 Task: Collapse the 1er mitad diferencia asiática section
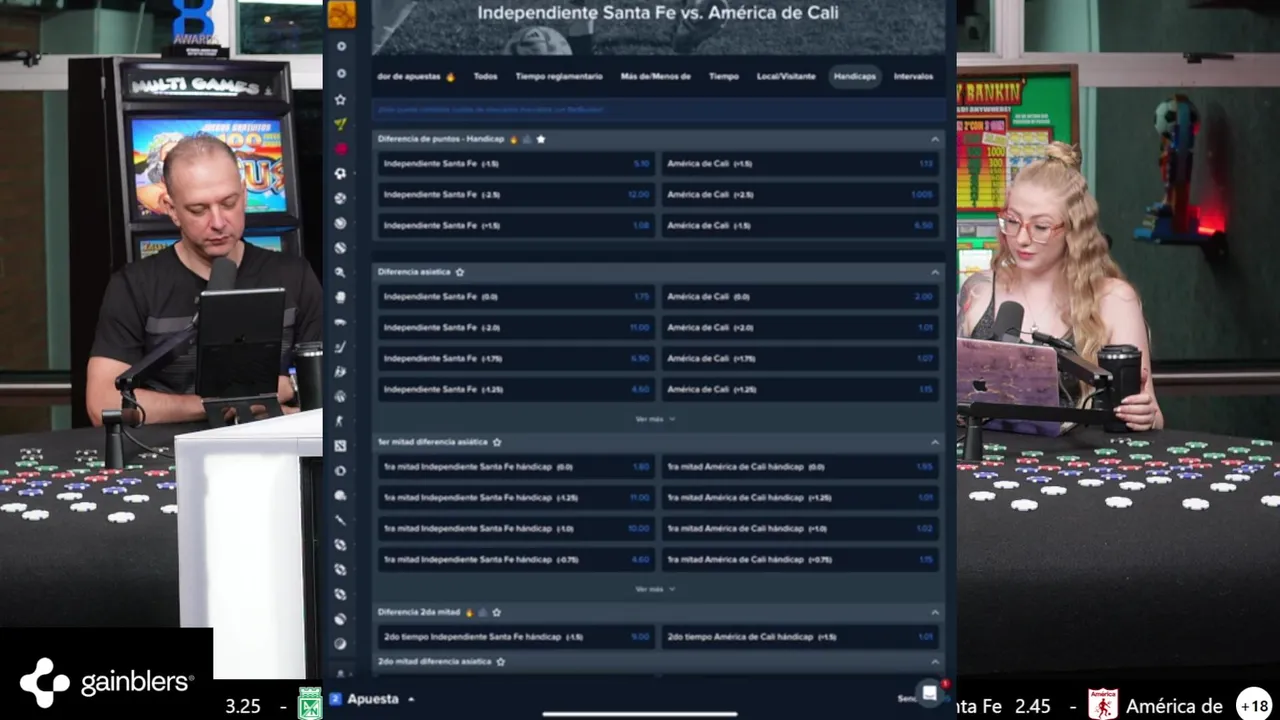point(935,442)
